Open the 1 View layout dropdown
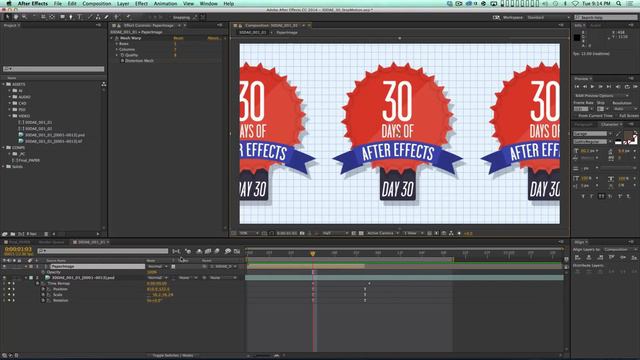 coord(413,233)
